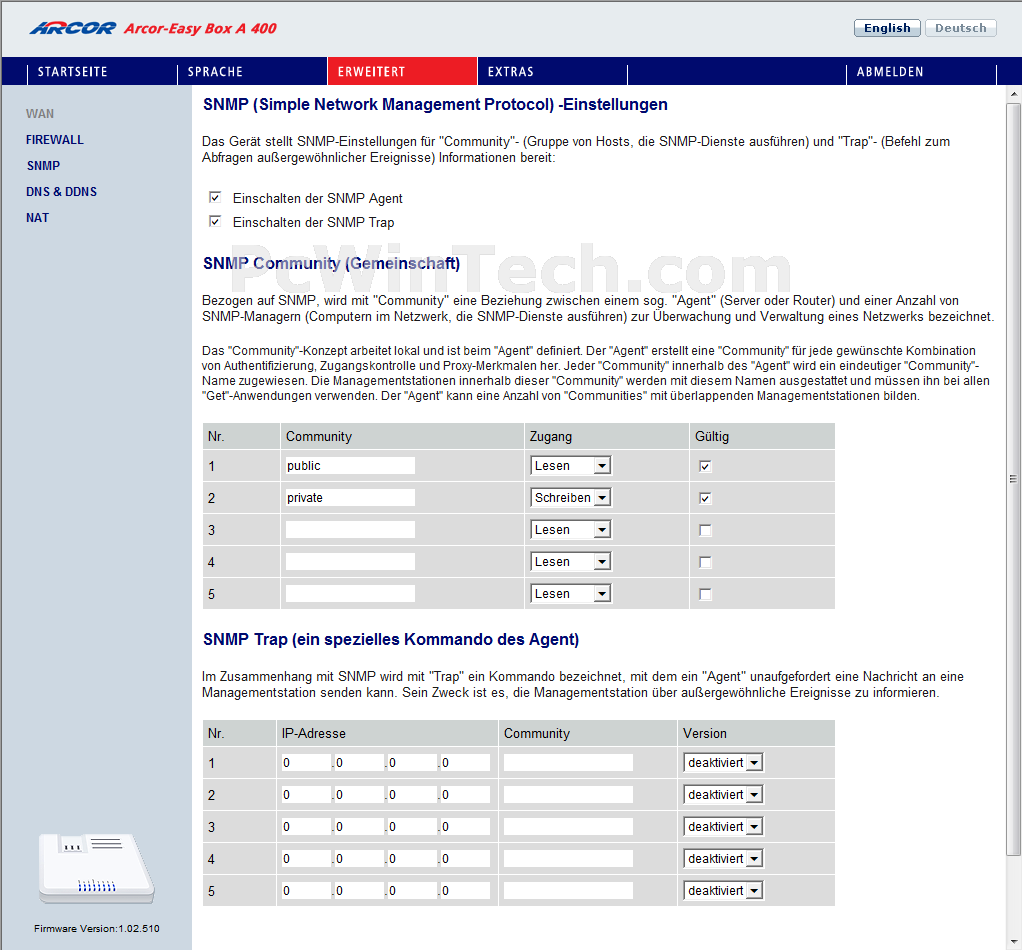Toggle the SNMP Trap checkbox

point(215,222)
